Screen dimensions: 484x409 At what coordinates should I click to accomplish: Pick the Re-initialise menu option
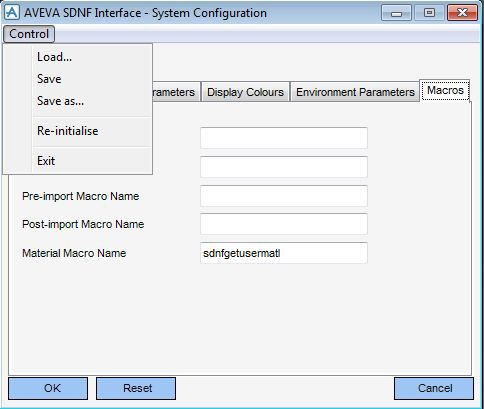(x=92, y=131)
